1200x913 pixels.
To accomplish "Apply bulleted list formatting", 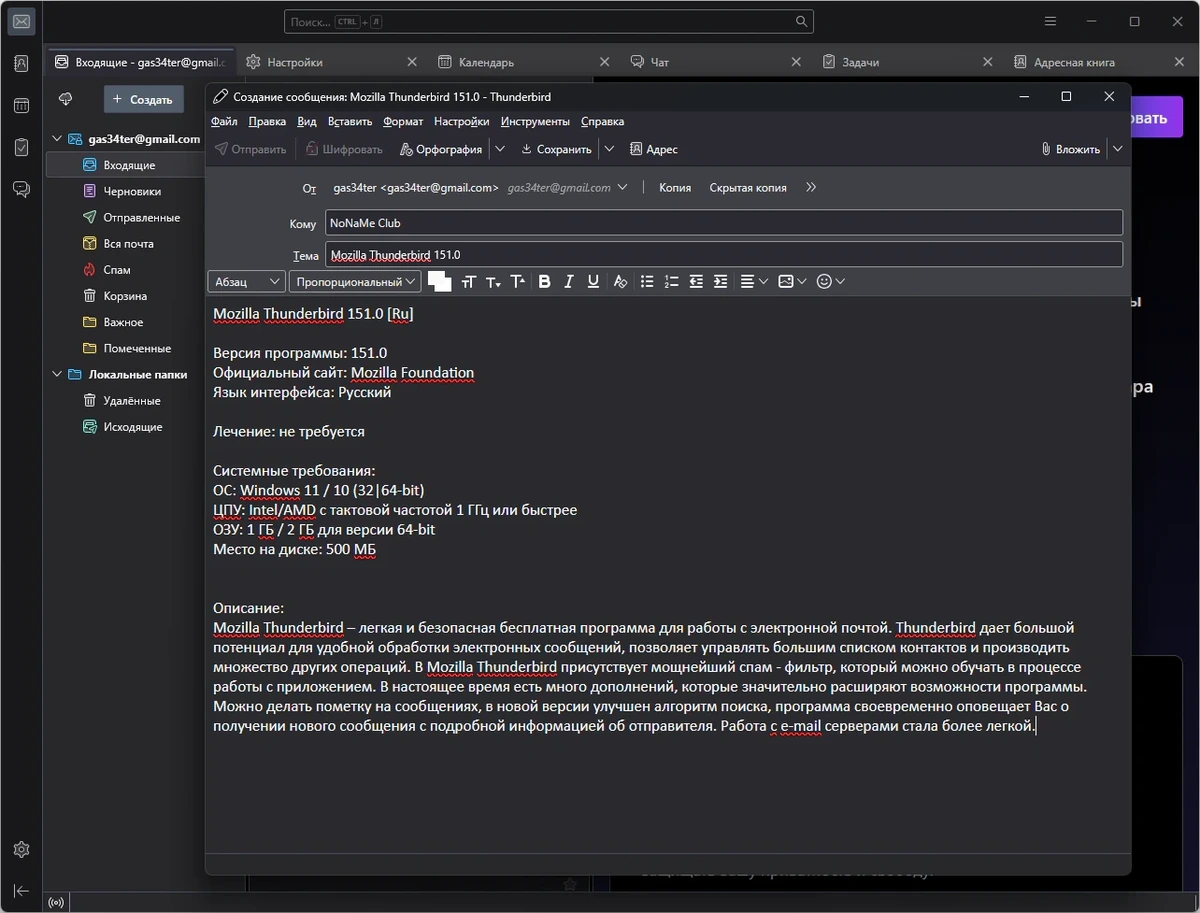I will (x=647, y=282).
